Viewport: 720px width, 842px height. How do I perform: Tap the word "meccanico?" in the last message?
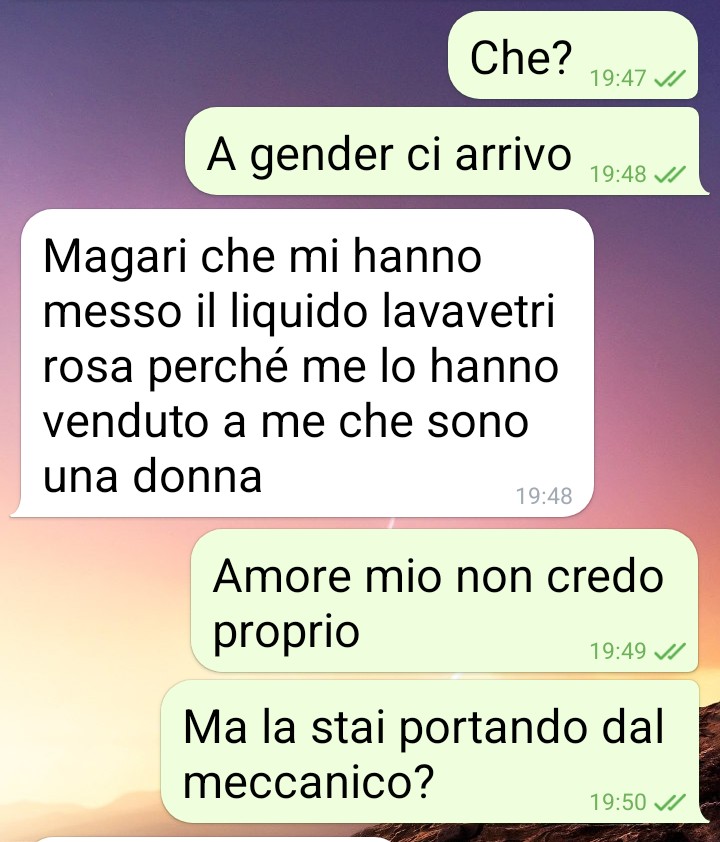point(308,782)
